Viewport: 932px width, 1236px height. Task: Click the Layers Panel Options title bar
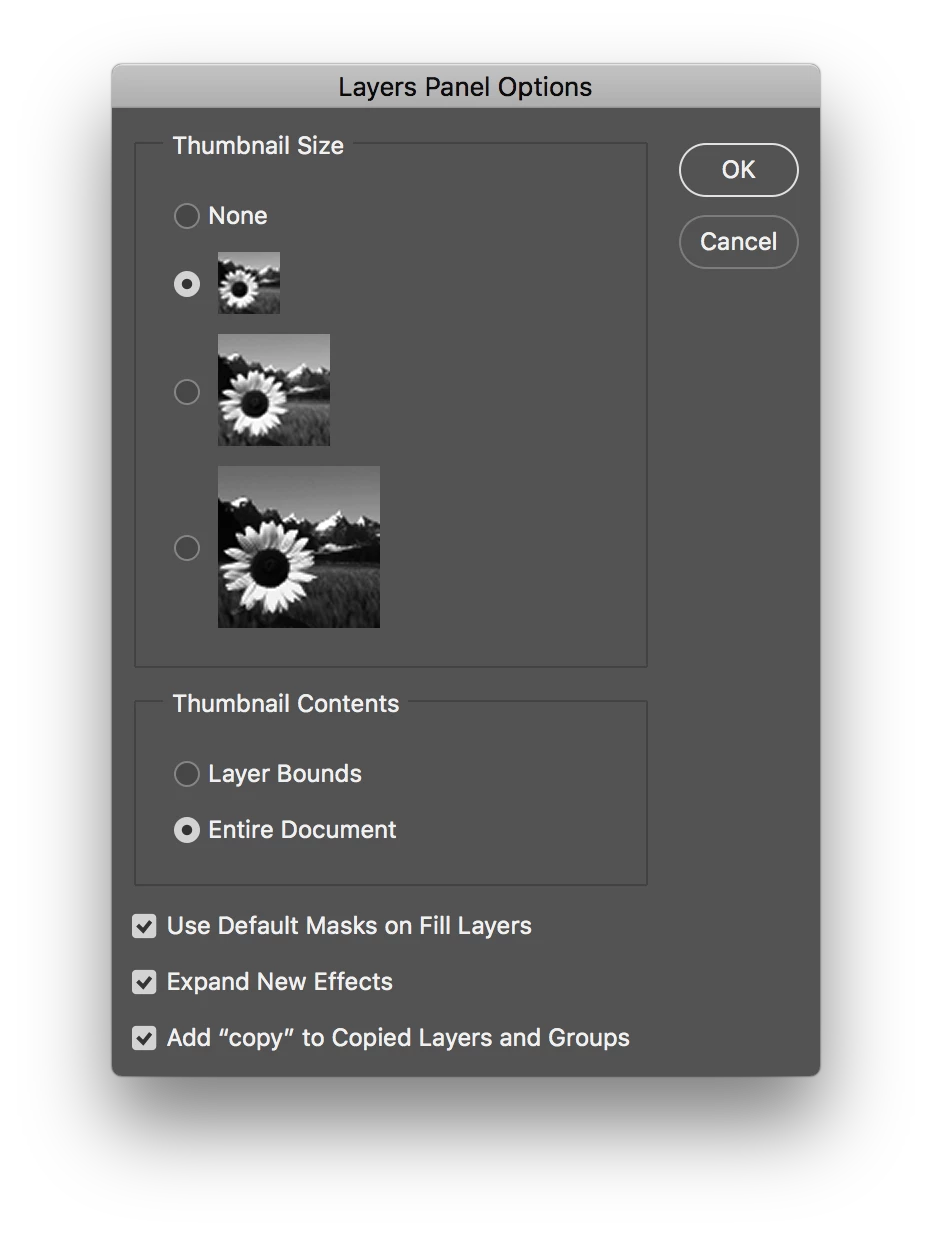click(466, 87)
